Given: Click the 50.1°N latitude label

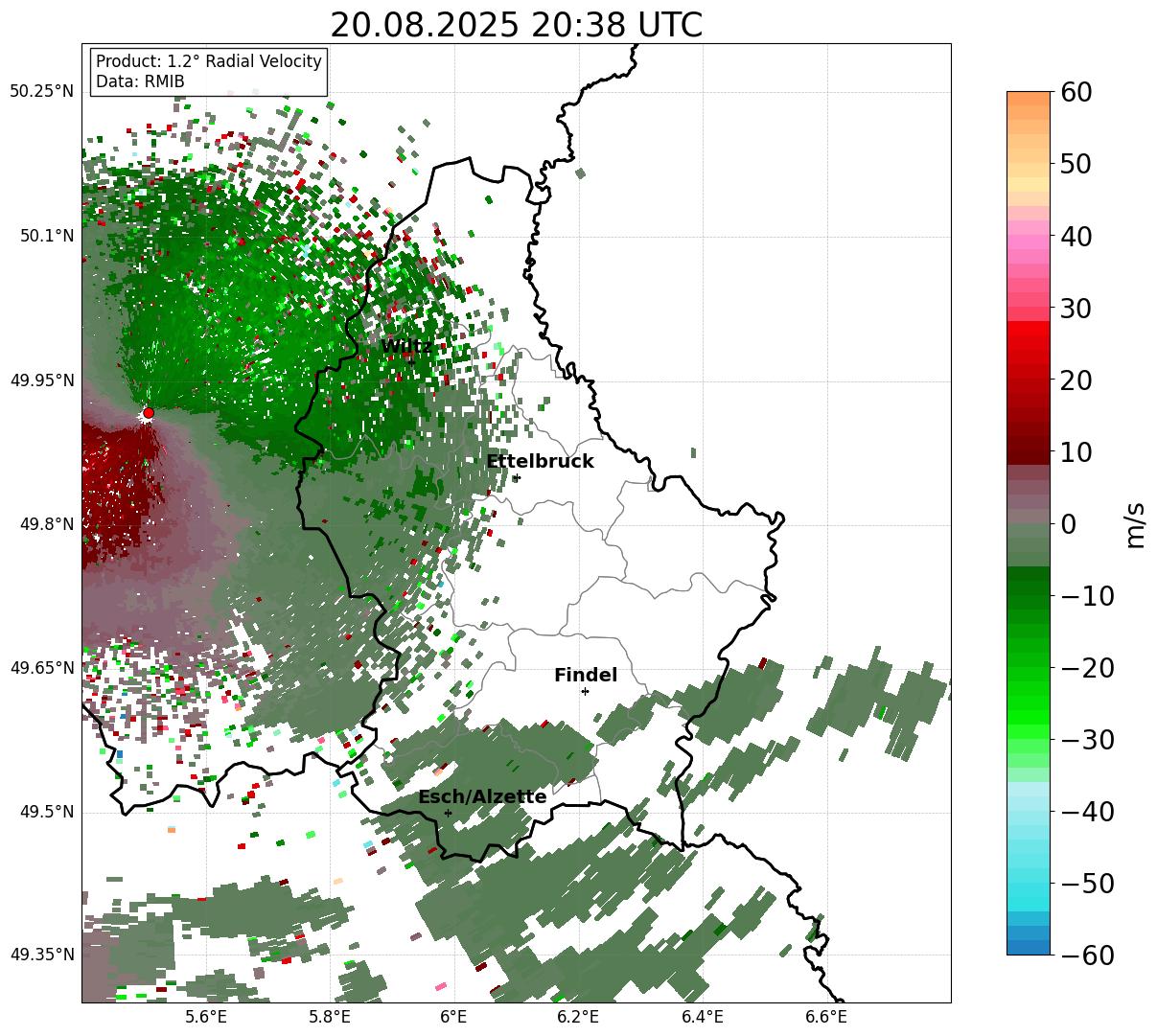Looking at the screenshot, I should (46, 236).
